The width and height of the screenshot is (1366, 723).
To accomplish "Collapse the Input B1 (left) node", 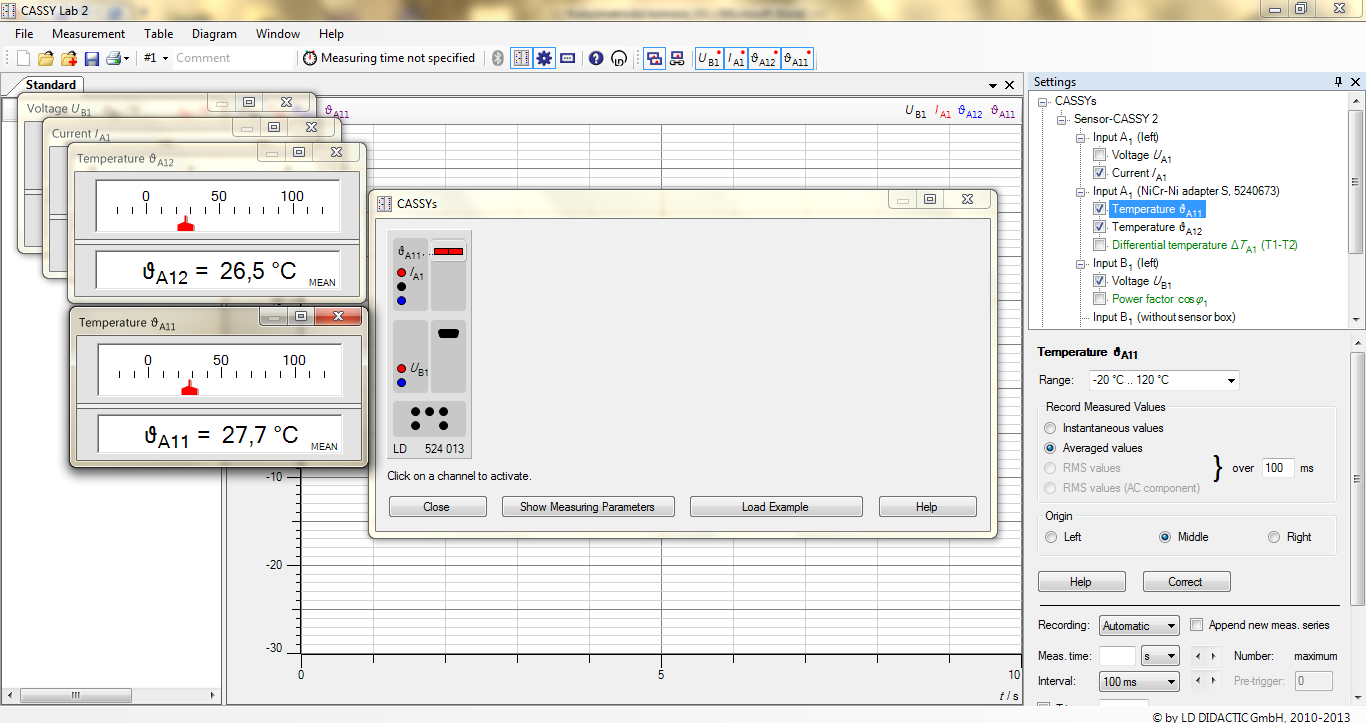I will (1081, 263).
